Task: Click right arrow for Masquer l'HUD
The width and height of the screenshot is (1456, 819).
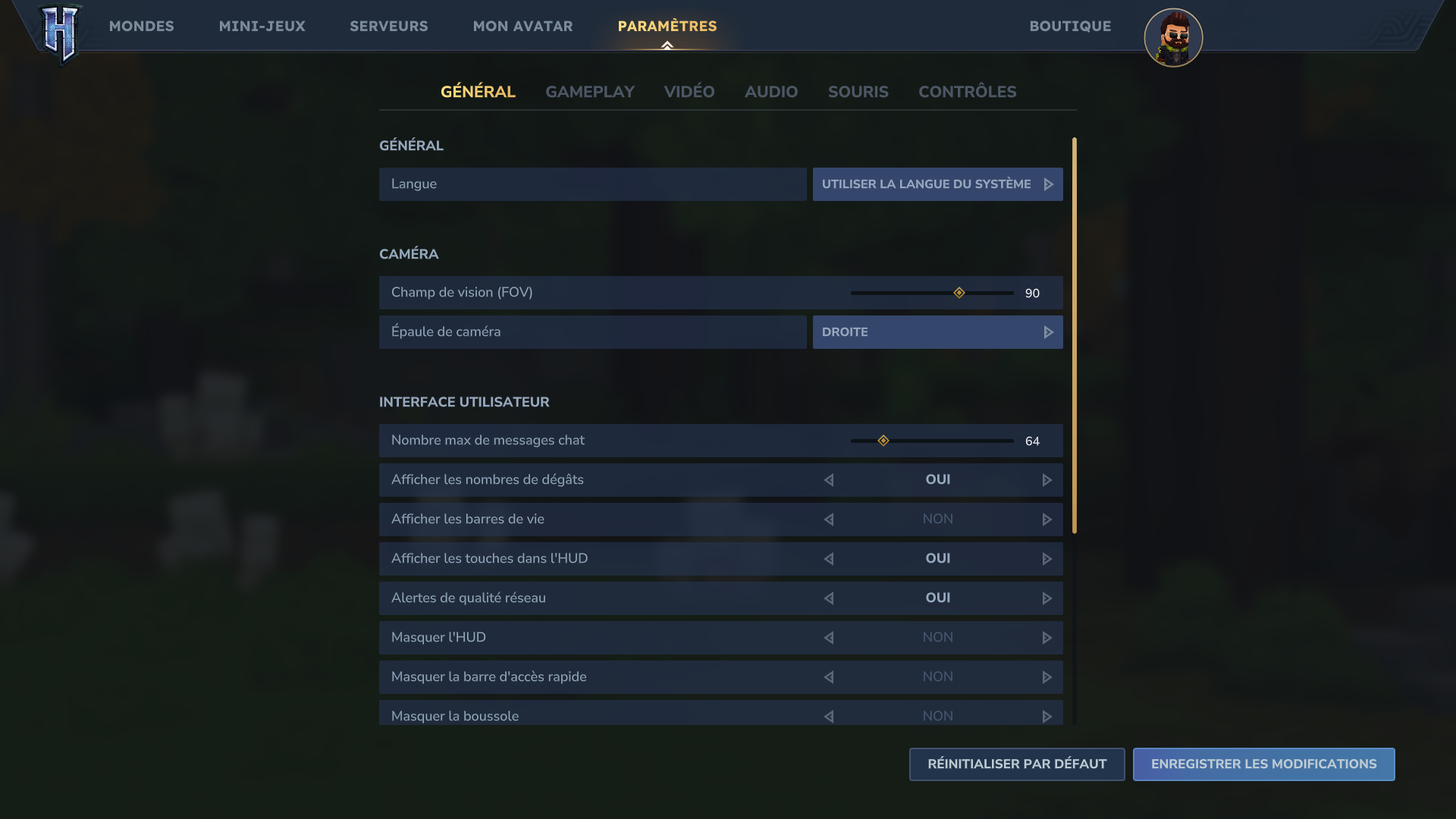Action: click(1046, 638)
